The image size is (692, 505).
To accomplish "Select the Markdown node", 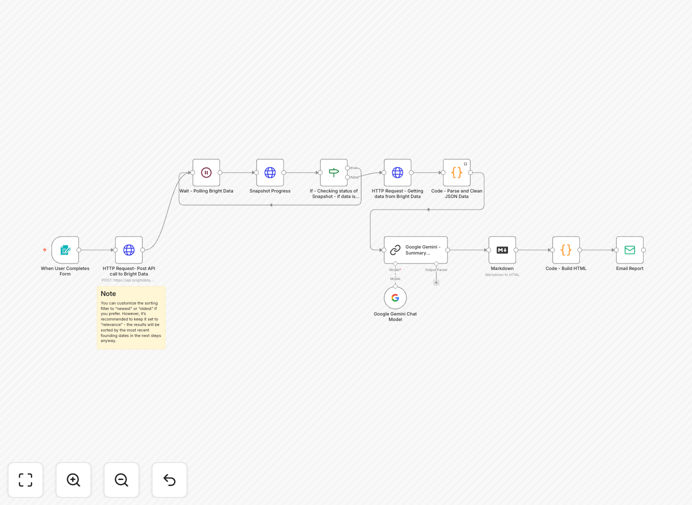I will (x=502, y=250).
